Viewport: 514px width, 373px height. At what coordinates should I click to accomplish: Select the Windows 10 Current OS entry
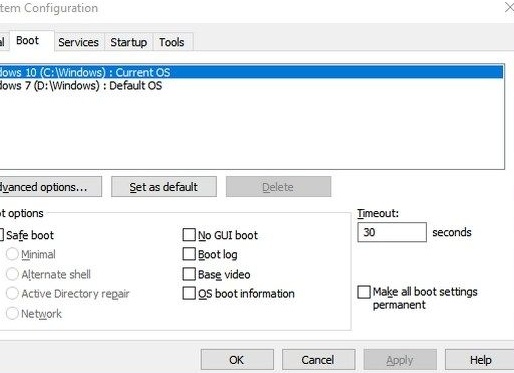[x=251, y=72]
